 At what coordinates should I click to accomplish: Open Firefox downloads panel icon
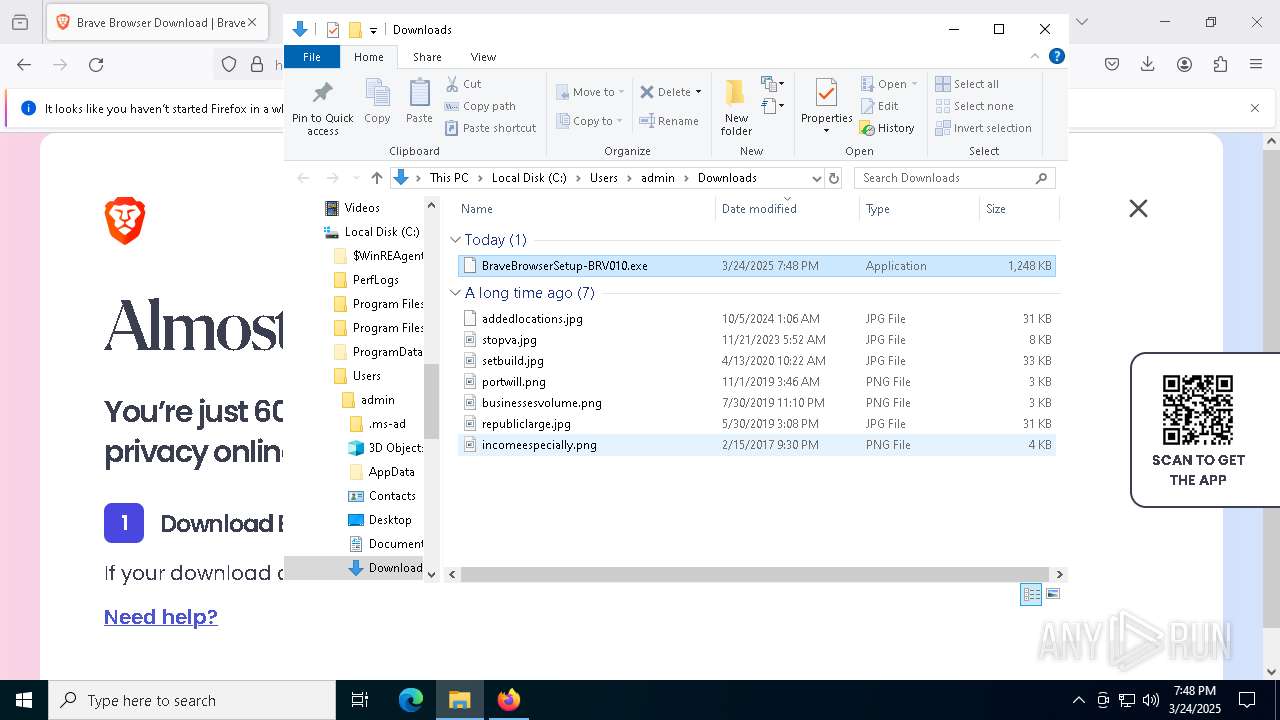point(1148,64)
